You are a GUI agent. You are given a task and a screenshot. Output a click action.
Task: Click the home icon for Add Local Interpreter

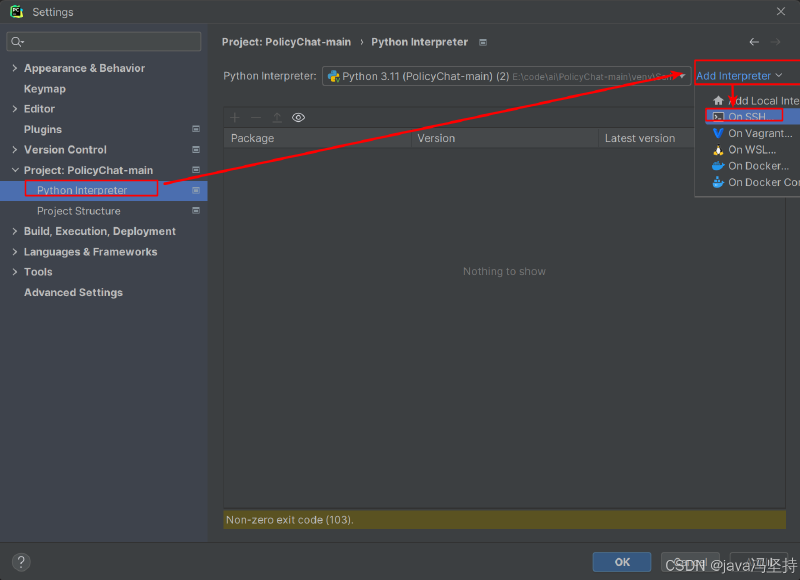pyautogui.click(x=718, y=100)
